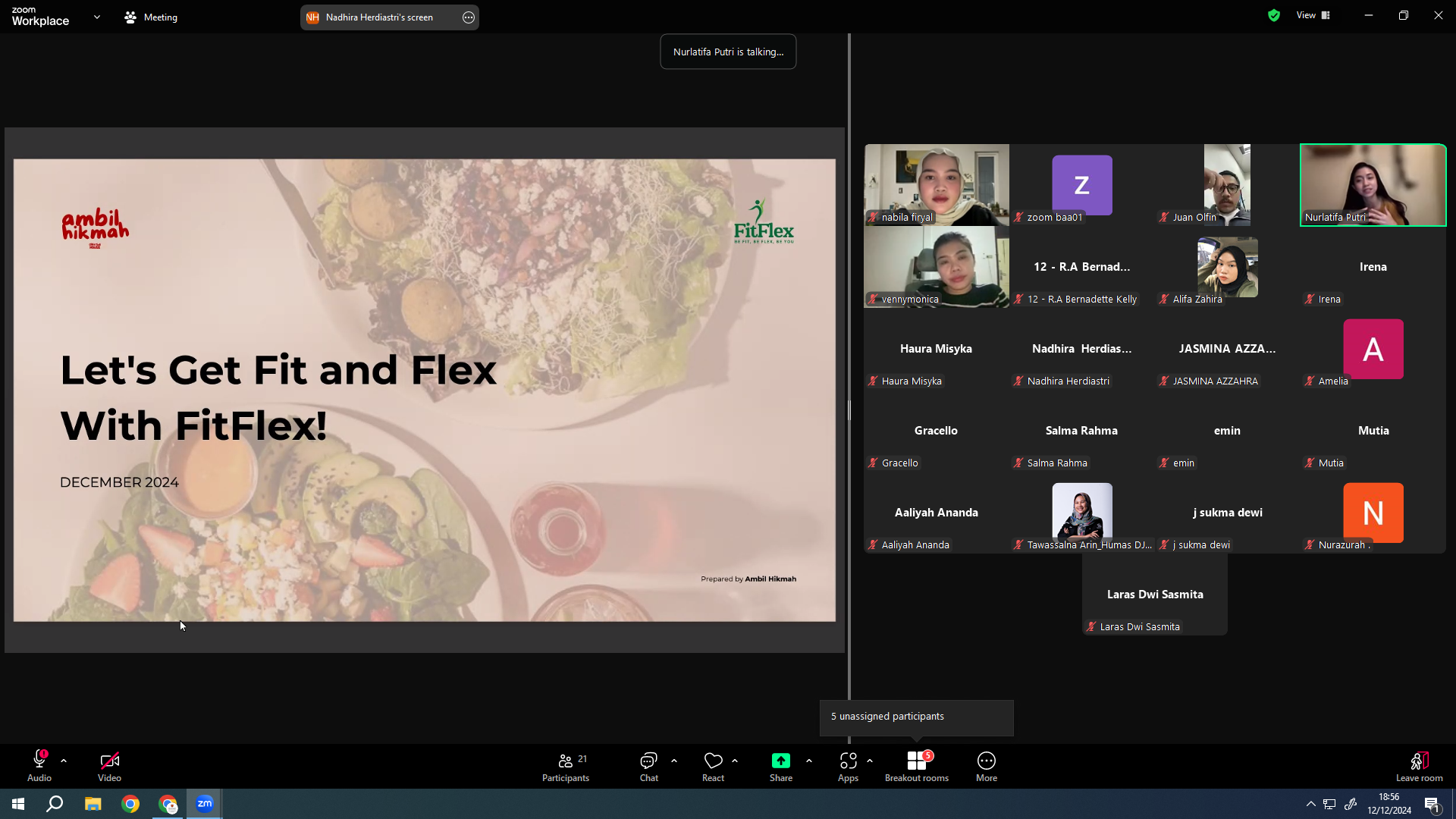Open the More options menu
The width and height of the screenshot is (1456, 819).
pos(987,766)
